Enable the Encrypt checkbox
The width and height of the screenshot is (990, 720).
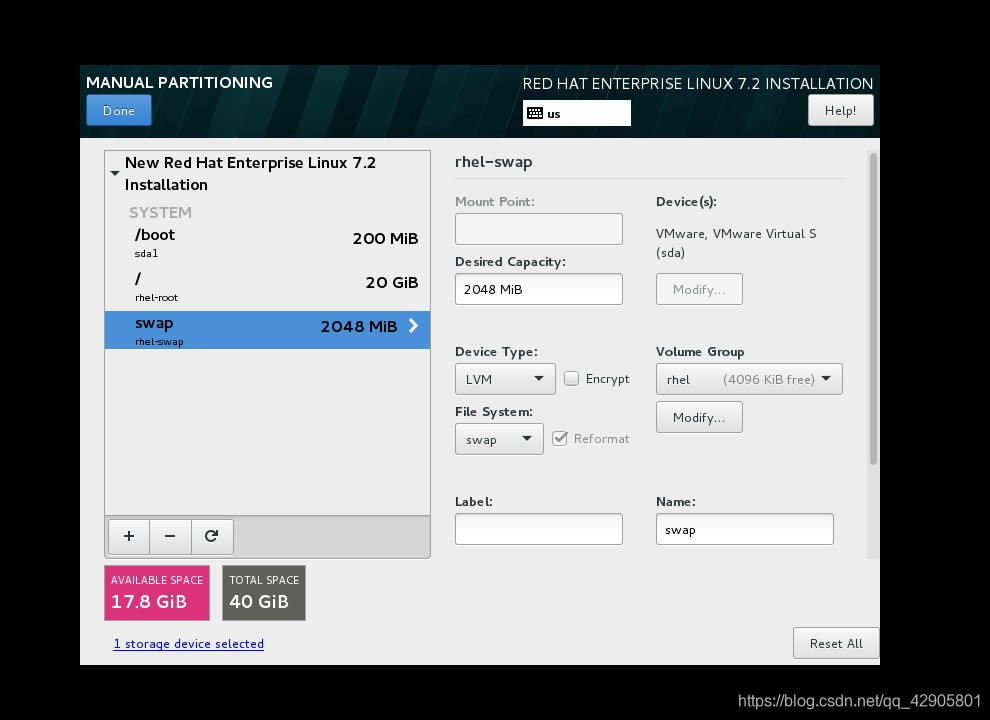571,378
